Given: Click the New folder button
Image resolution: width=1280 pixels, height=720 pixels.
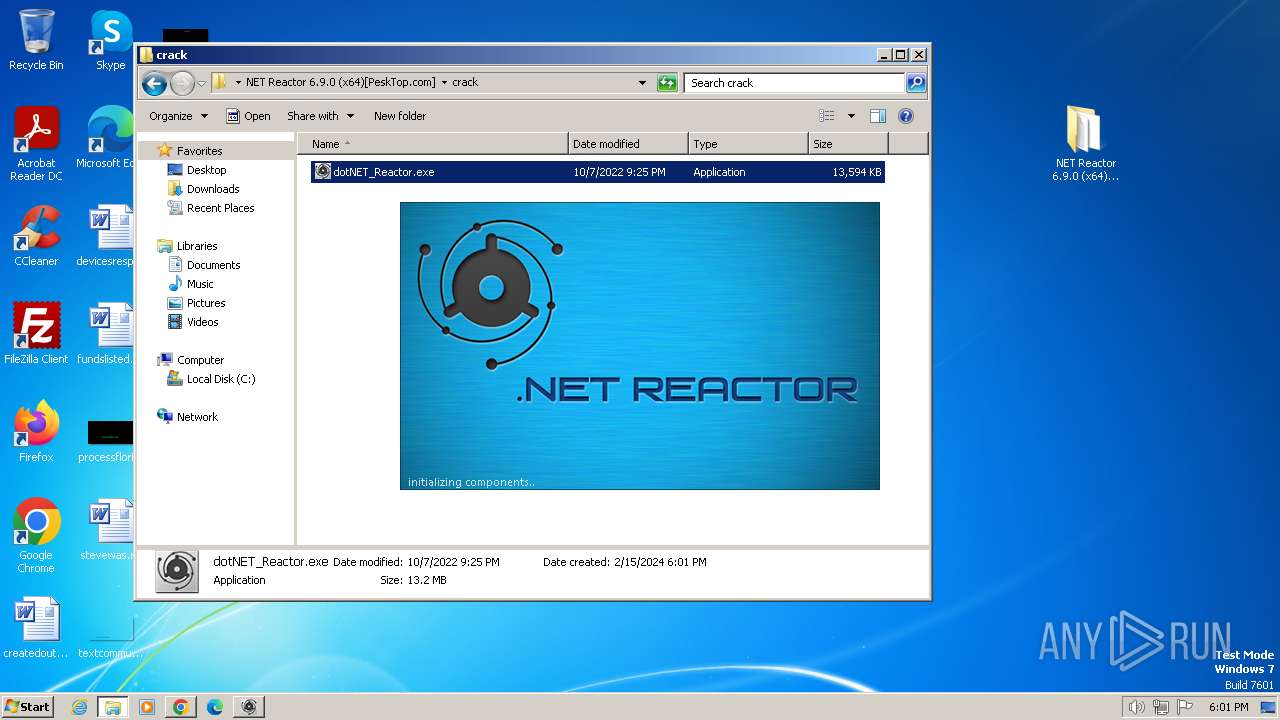Looking at the screenshot, I should pyautogui.click(x=400, y=116).
